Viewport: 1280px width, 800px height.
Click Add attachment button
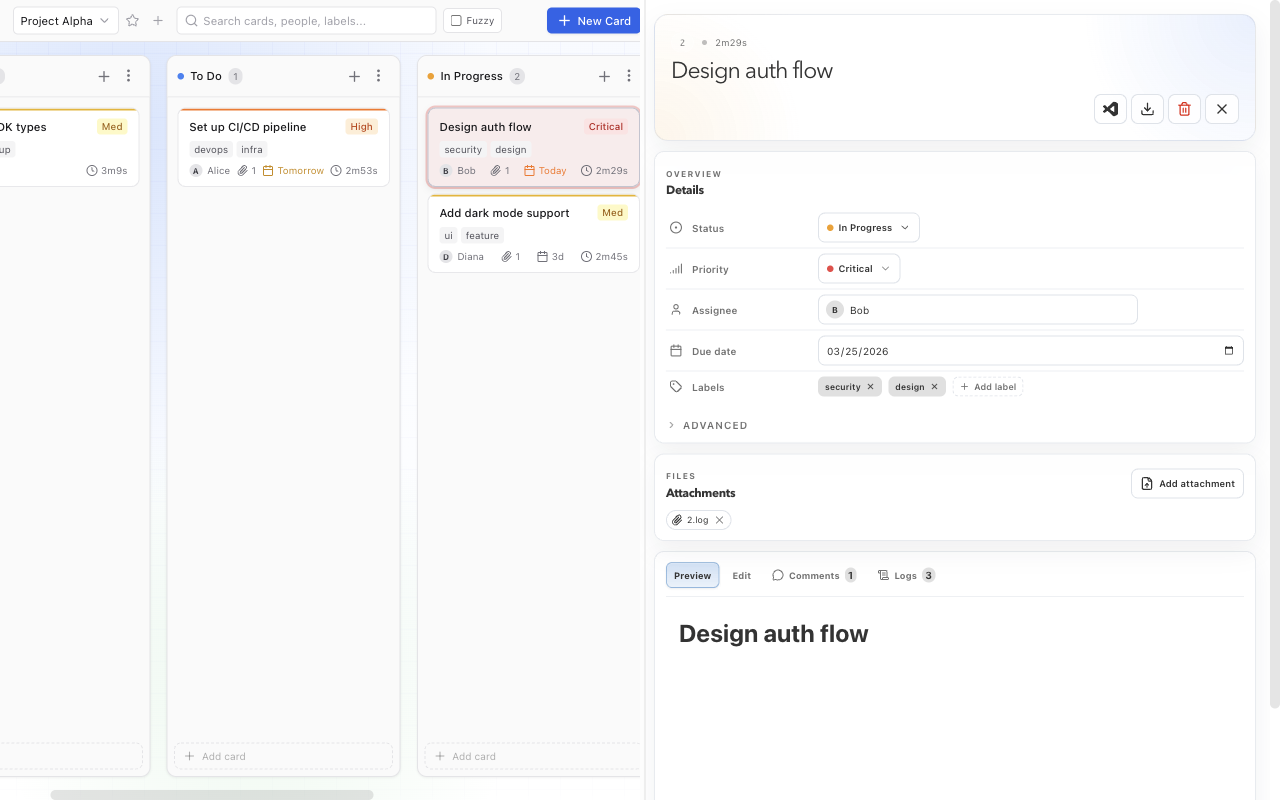1187,484
